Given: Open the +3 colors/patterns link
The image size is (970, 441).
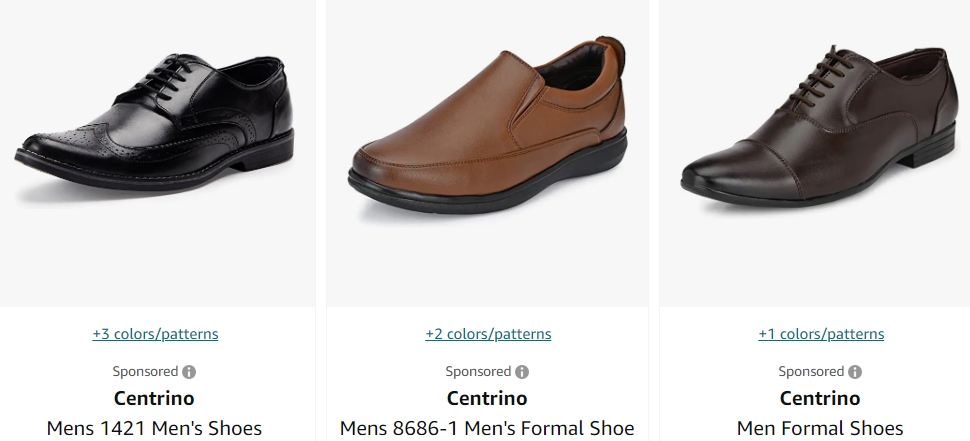Looking at the screenshot, I should [155, 334].
